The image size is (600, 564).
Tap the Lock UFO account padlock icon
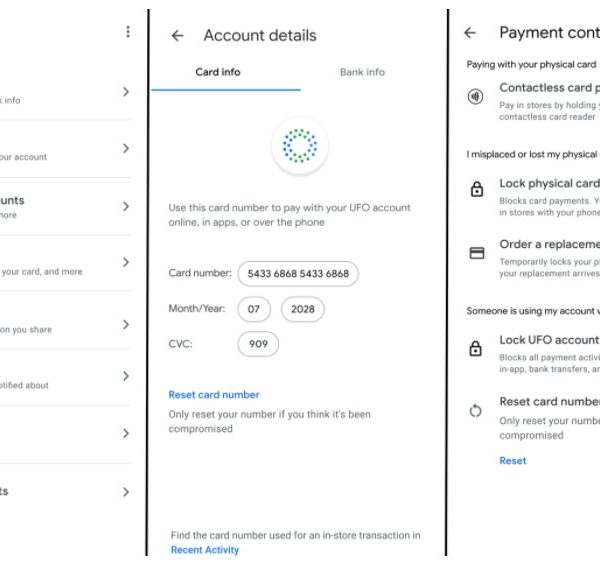point(476,349)
